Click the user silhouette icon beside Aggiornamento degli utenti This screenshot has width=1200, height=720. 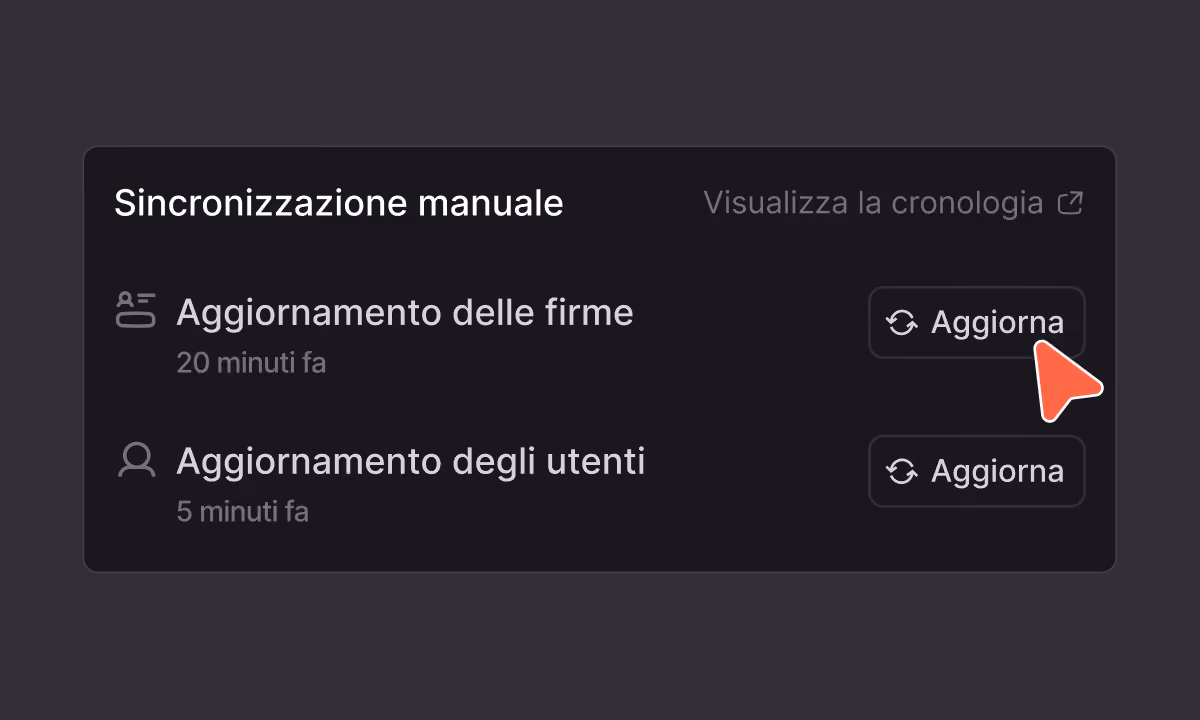pyautogui.click(x=136, y=459)
